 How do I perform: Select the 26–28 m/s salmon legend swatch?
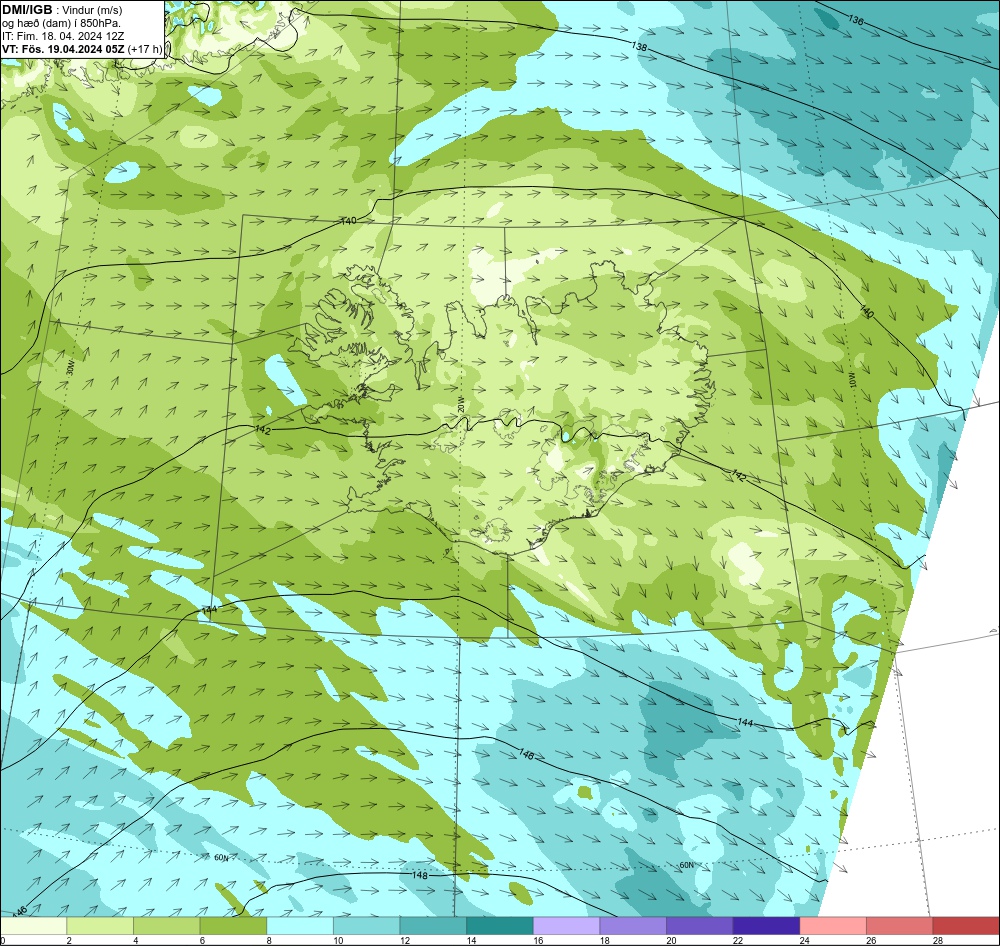pos(899,925)
